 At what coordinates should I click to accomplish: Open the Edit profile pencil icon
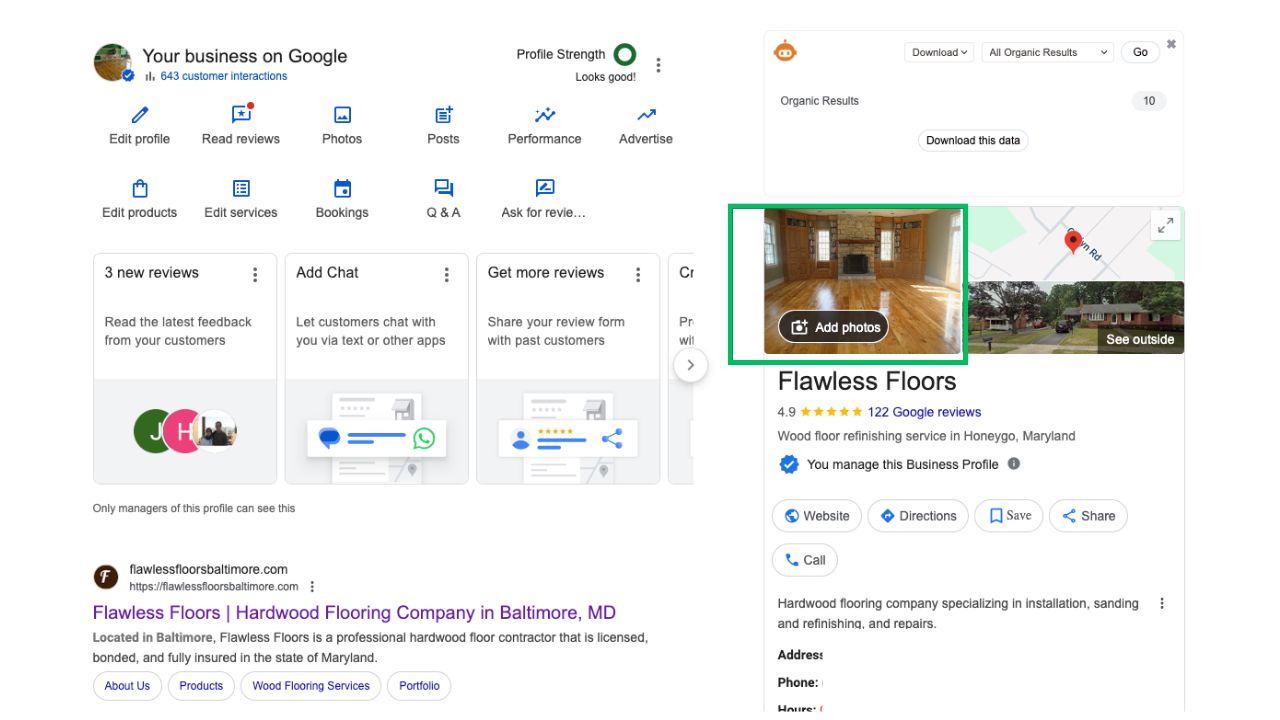138,114
